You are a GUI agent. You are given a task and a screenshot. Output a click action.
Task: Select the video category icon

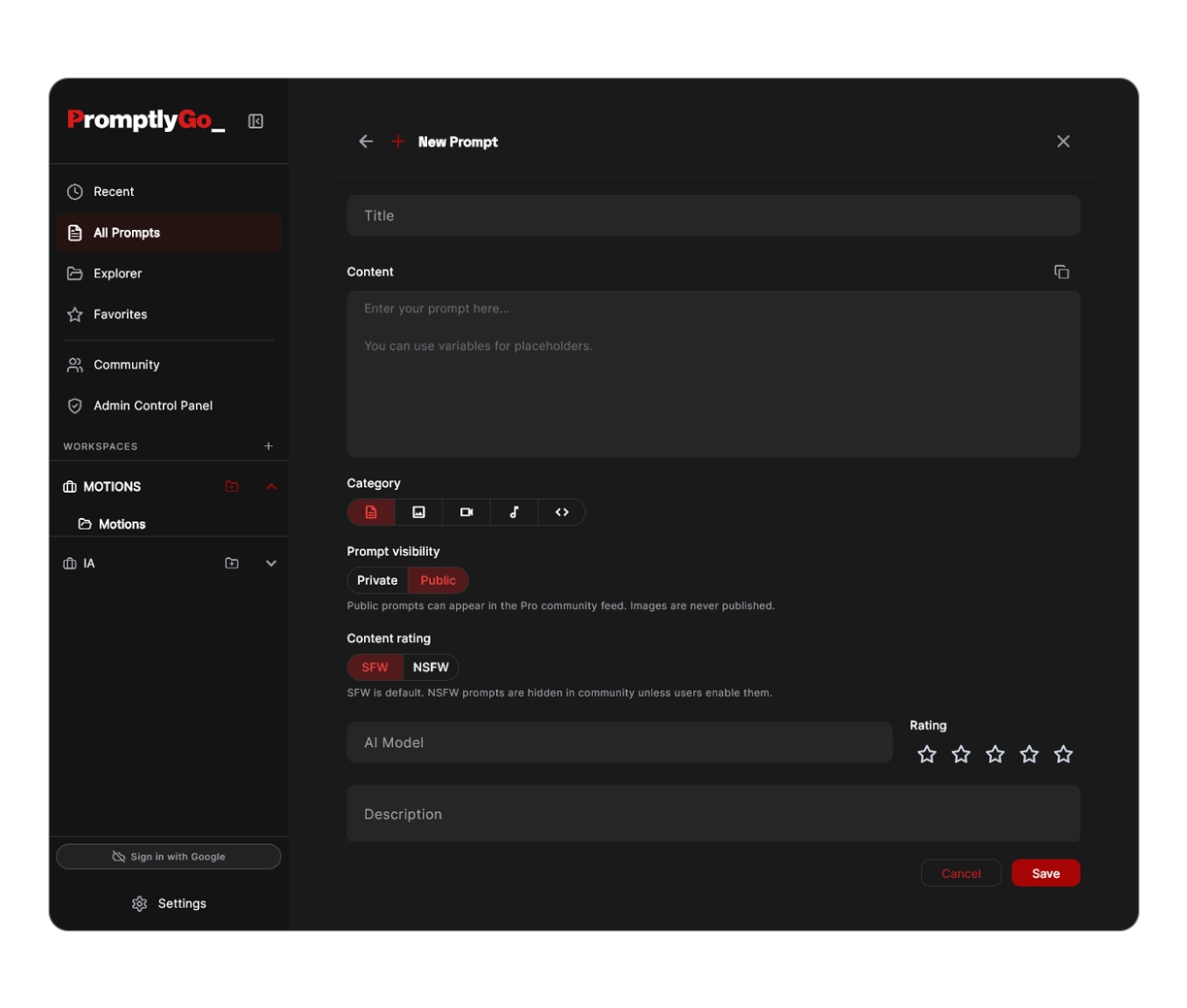tap(467, 512)
